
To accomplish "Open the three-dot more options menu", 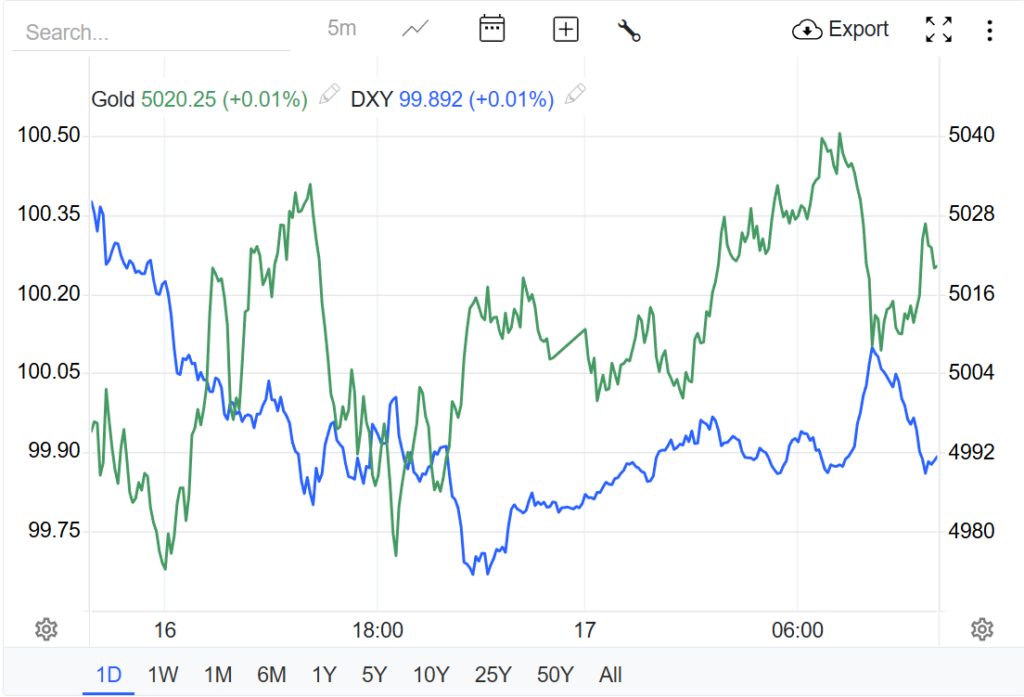I will click(x=989, y=30).
